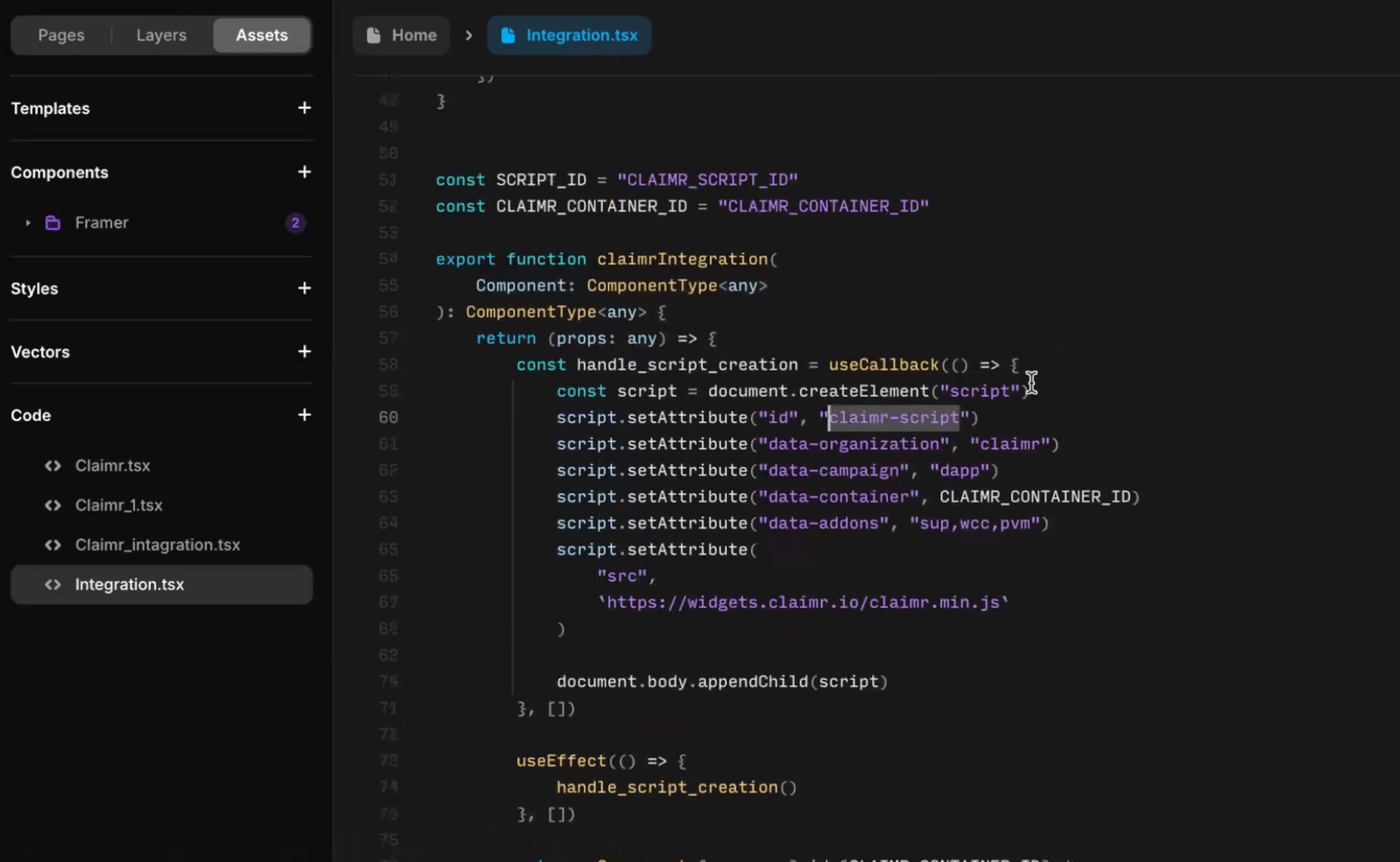Click the Home page file icon

click(373, 35)
